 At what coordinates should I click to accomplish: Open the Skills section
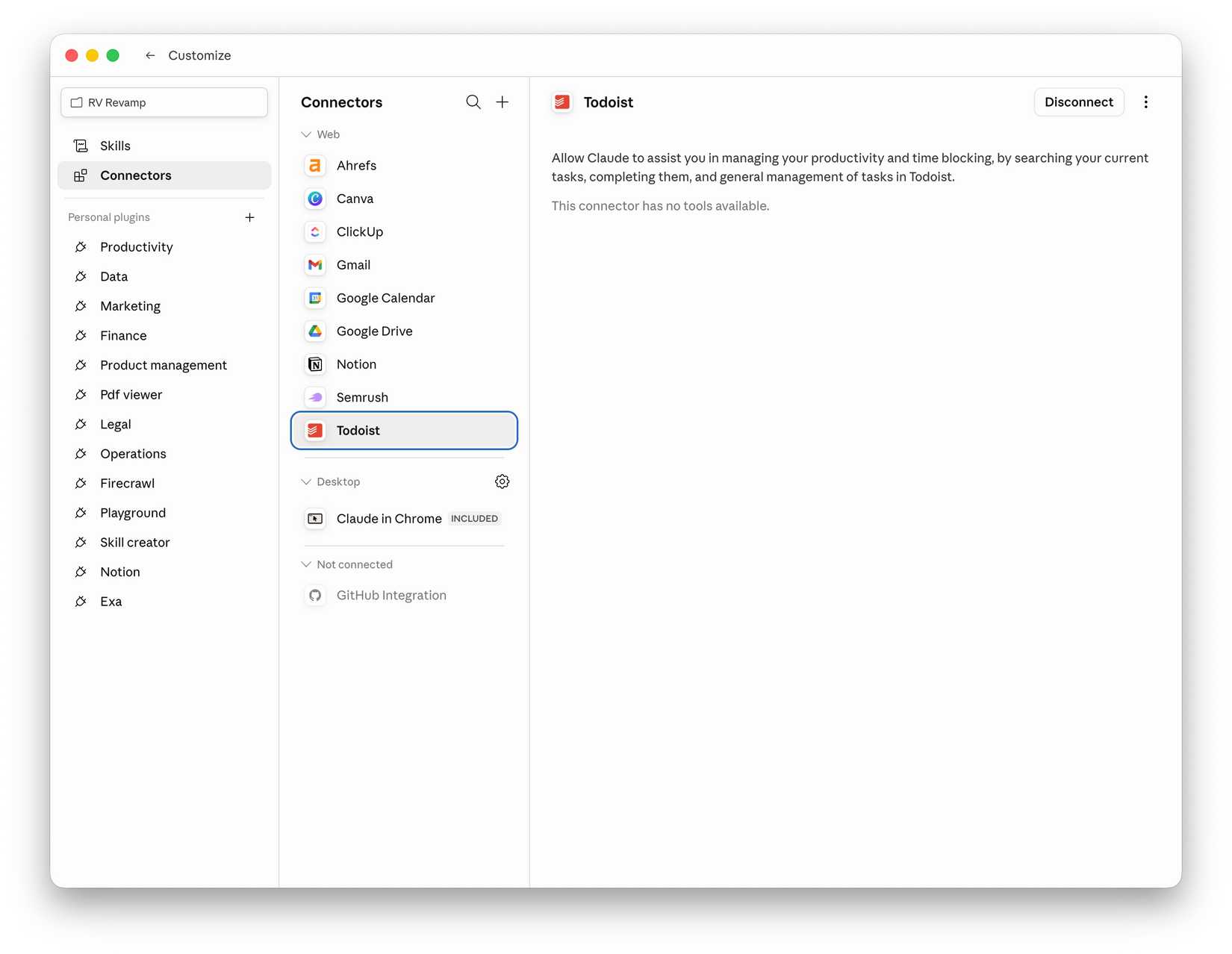[164, 146]
